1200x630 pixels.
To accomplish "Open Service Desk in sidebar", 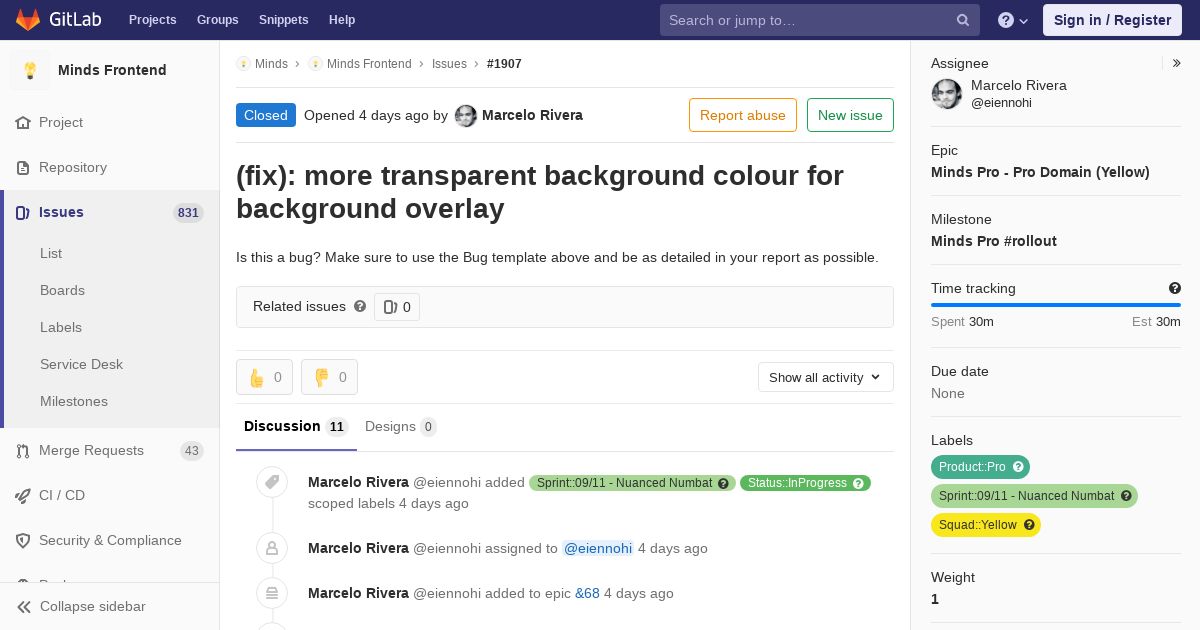I will (x=81, y=364).
